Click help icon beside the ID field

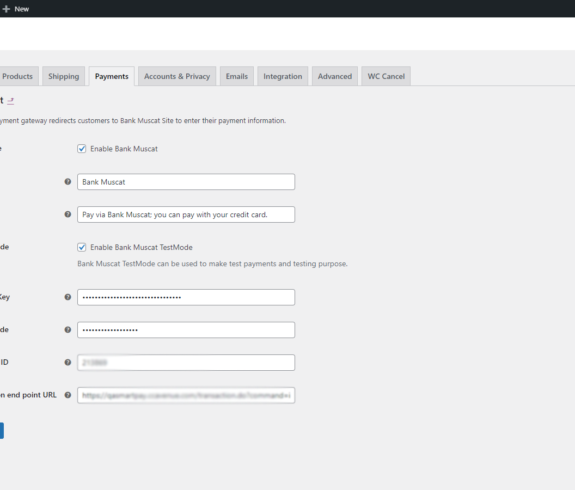point(68,362)
